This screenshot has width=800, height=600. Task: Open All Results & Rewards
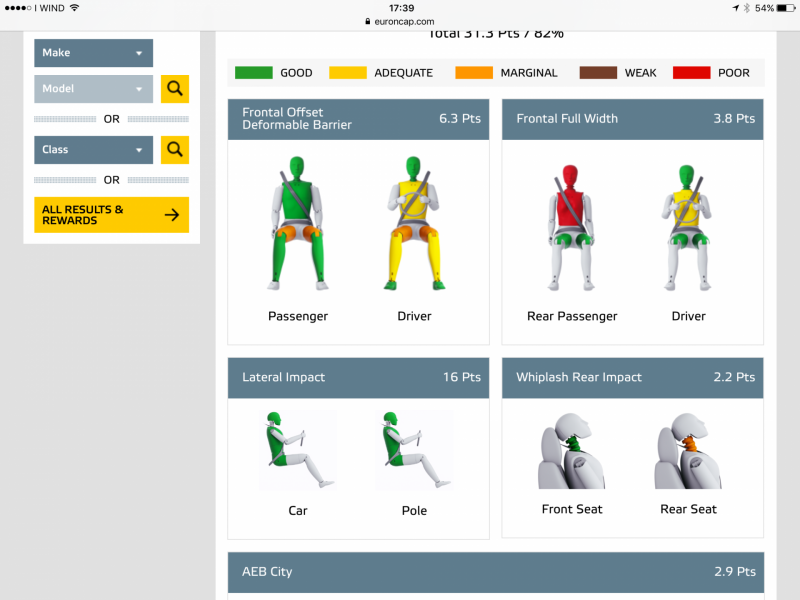point(111,215)
